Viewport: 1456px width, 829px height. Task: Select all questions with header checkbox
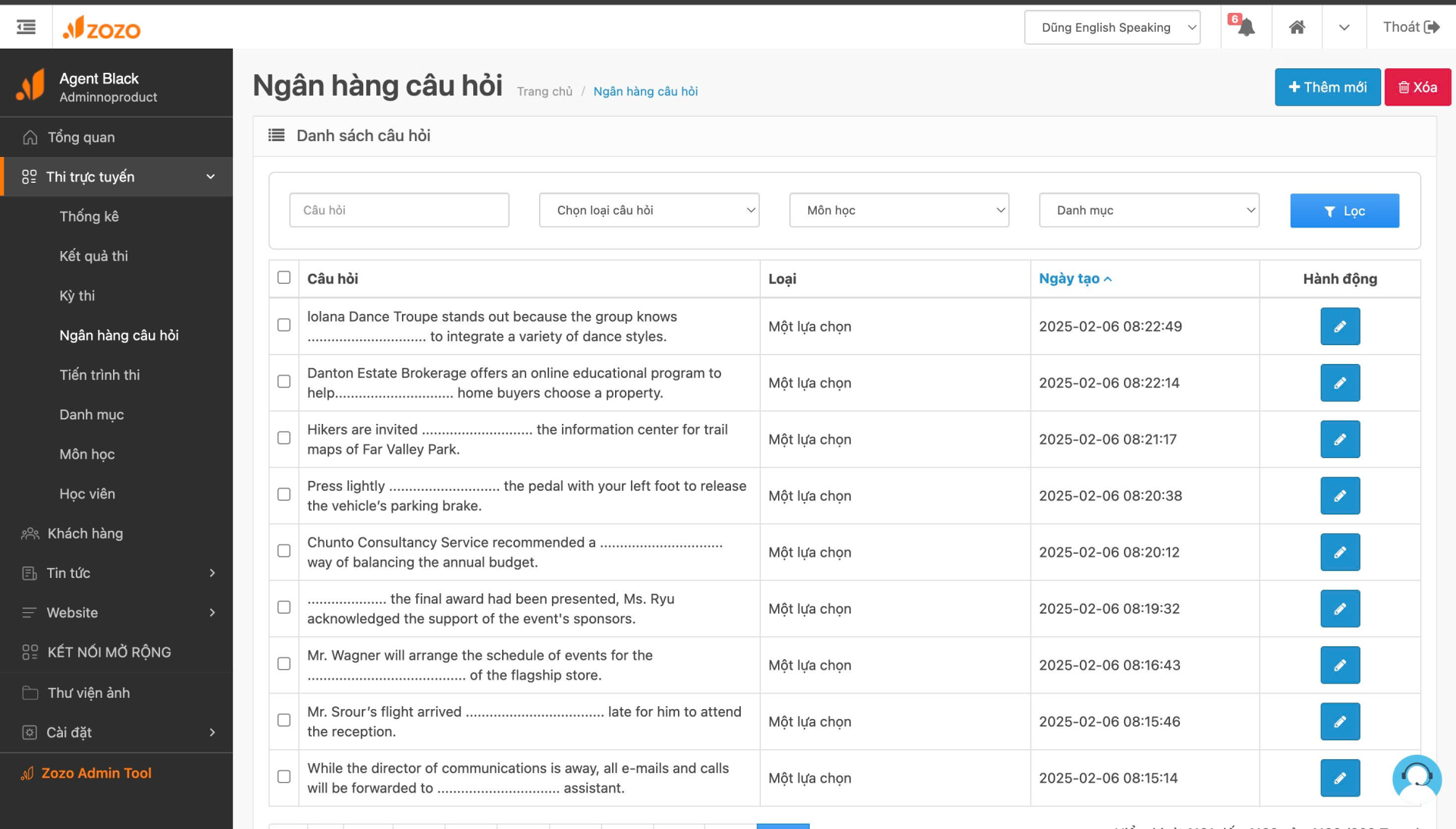(x=284, y=278)
